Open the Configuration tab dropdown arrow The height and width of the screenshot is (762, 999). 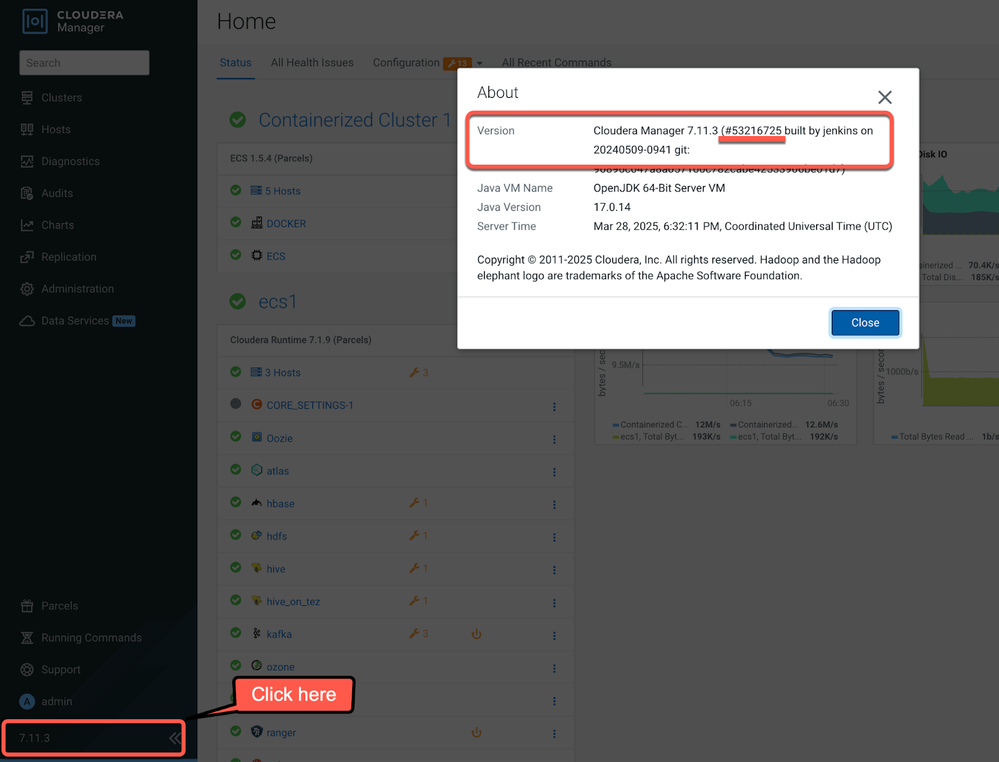click(x=479, y=63)
